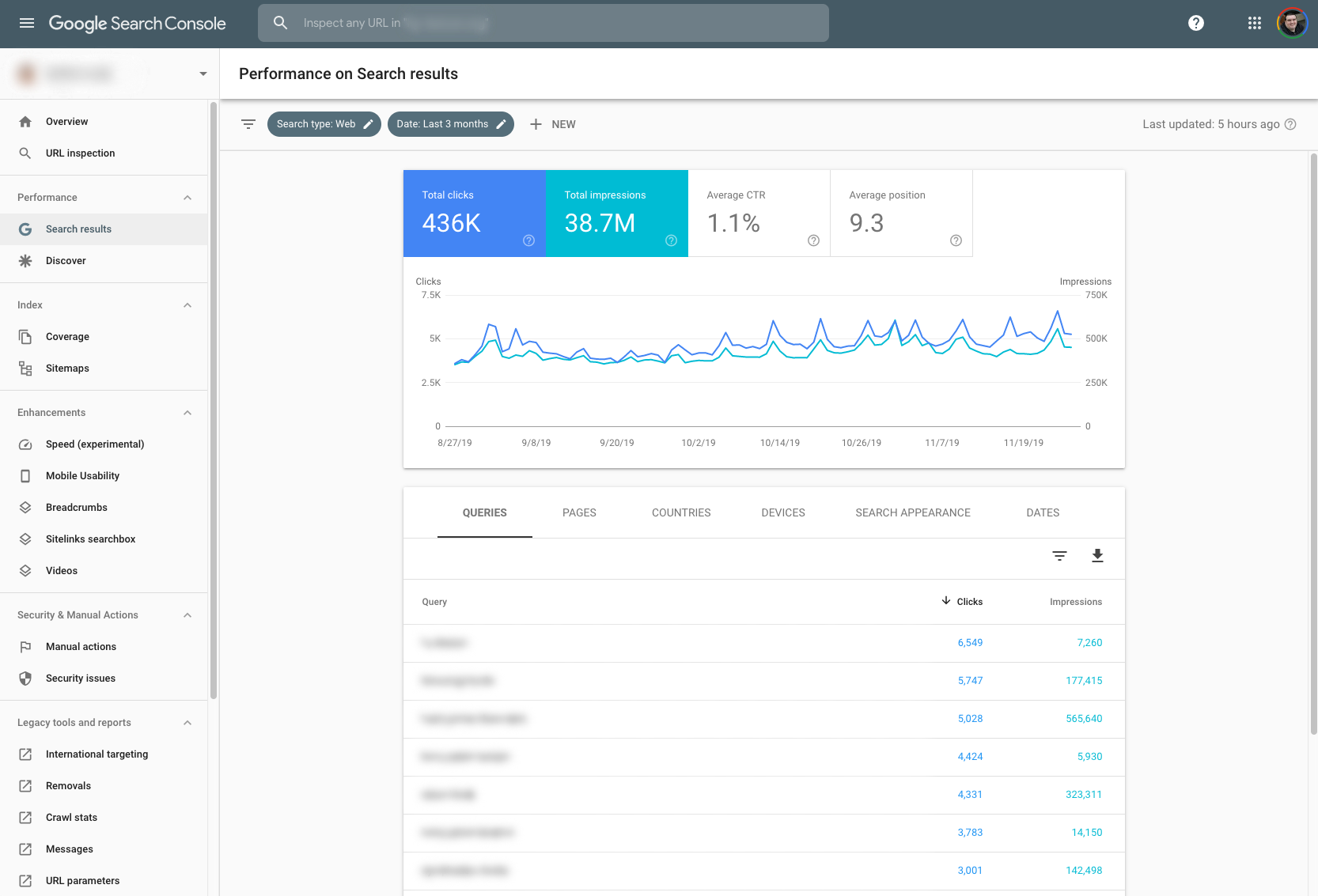The image size is (1318, 896).
Task: Collapse the Legacy tools and reports section
Action: (x=187, y=723)
